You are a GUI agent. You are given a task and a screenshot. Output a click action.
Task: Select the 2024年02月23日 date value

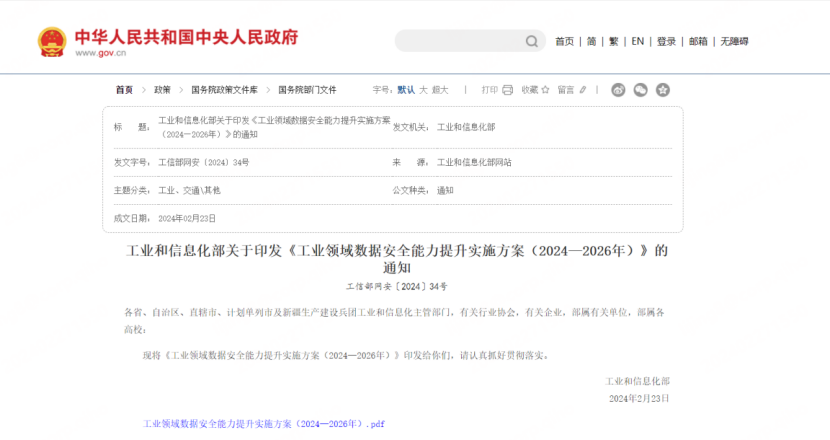pyautogui.click(x=187, y=219)
